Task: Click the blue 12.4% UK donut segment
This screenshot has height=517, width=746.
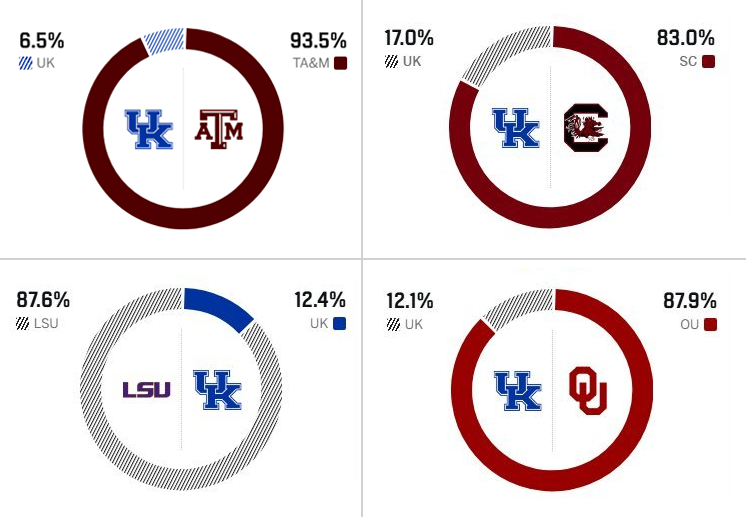Action: click(218, 308)
